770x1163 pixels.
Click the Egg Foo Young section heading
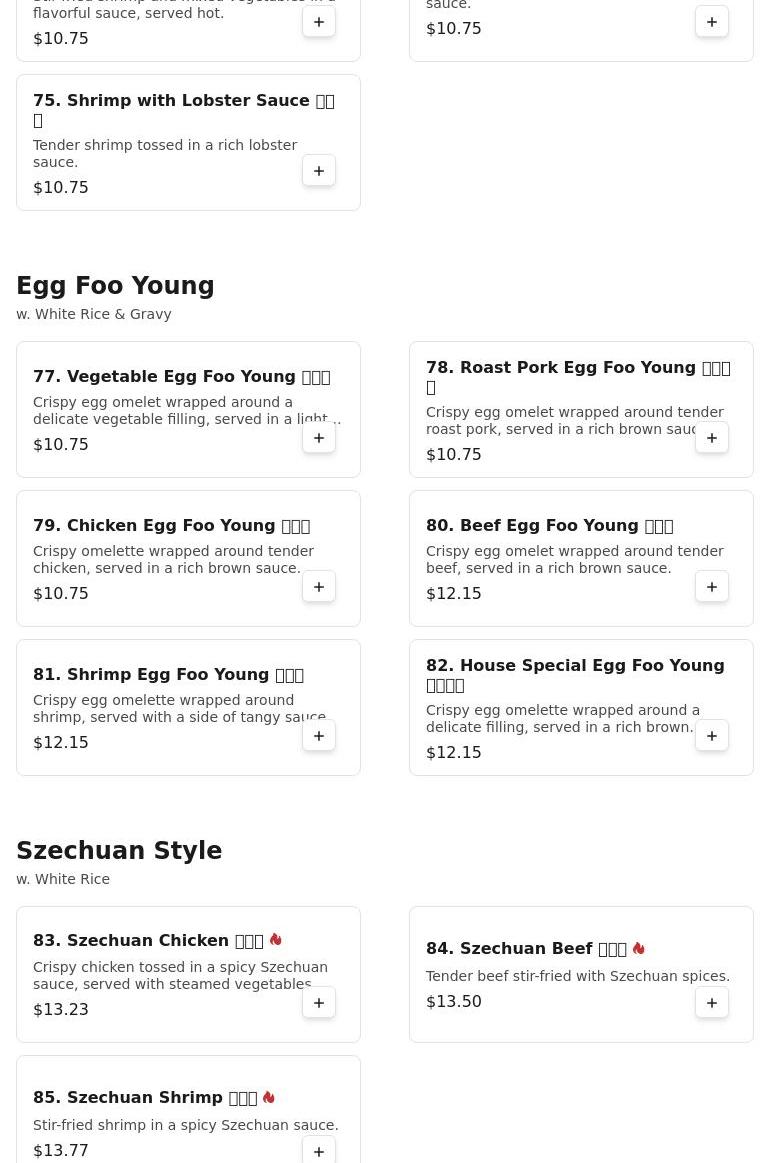tap(115, 286)
